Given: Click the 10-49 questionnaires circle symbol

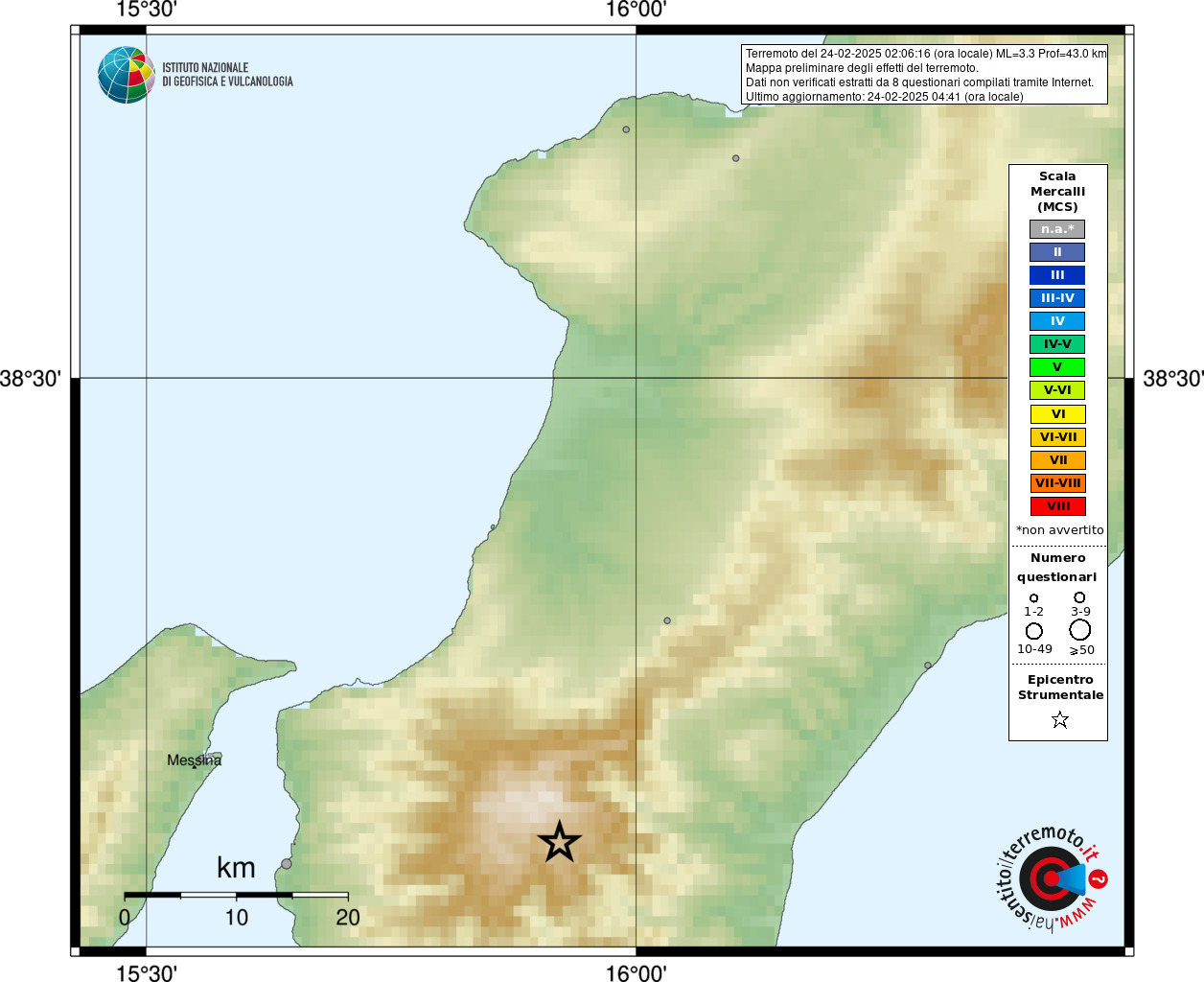Looking at the screenshot, I should point(1033,631).
